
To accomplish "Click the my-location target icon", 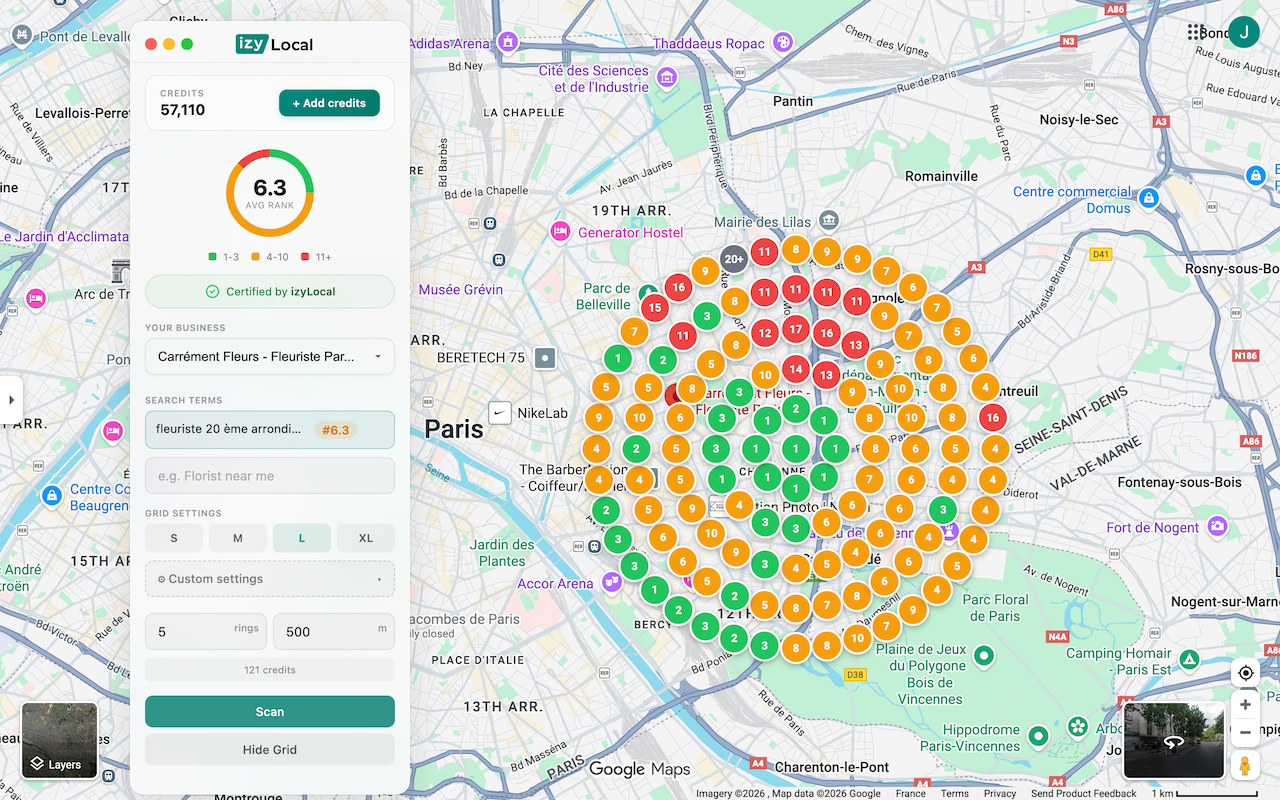I will (1245, 673).
